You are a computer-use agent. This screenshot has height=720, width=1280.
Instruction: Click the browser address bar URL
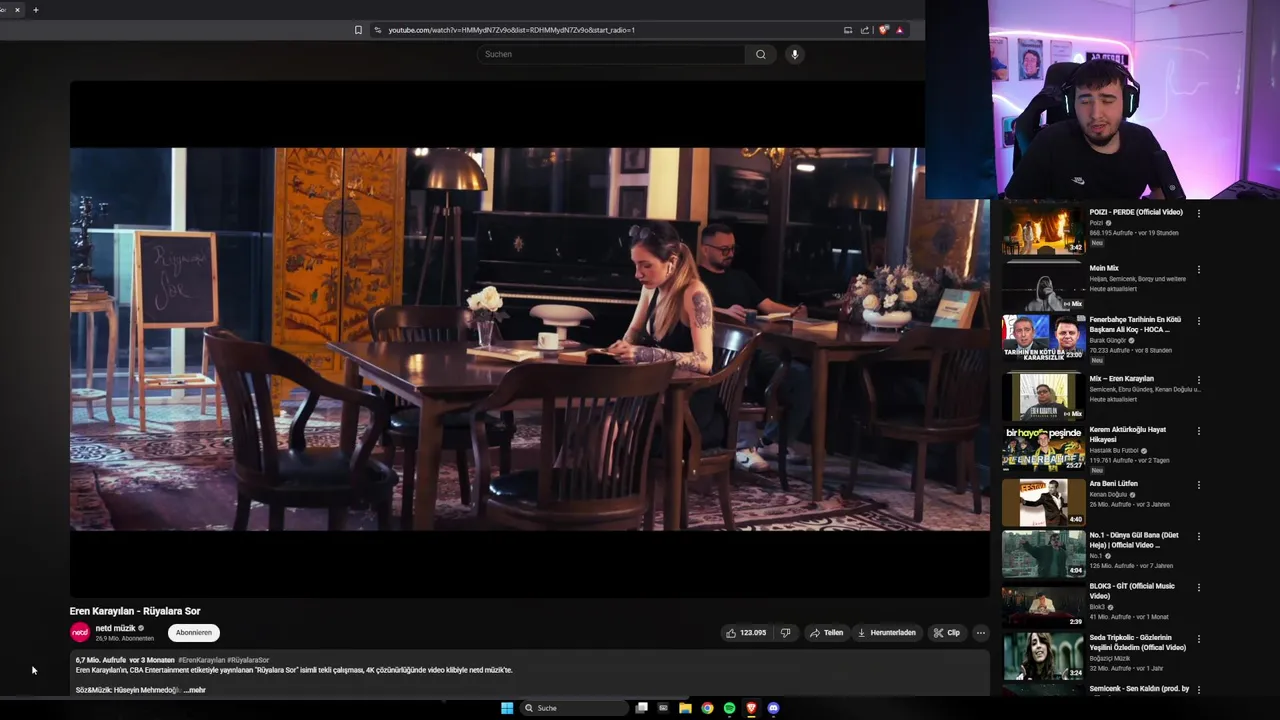point(511,30)
